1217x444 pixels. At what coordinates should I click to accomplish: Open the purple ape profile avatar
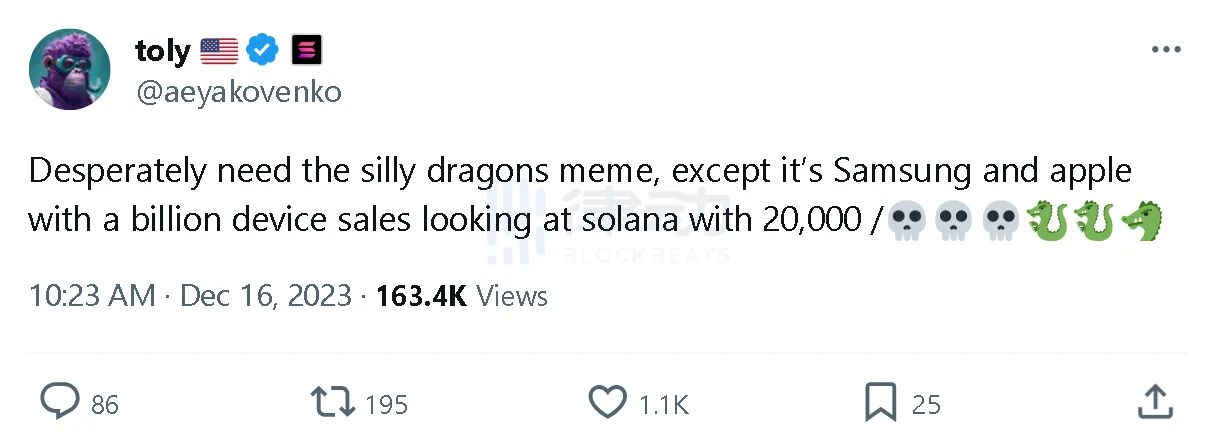[70, 70]
